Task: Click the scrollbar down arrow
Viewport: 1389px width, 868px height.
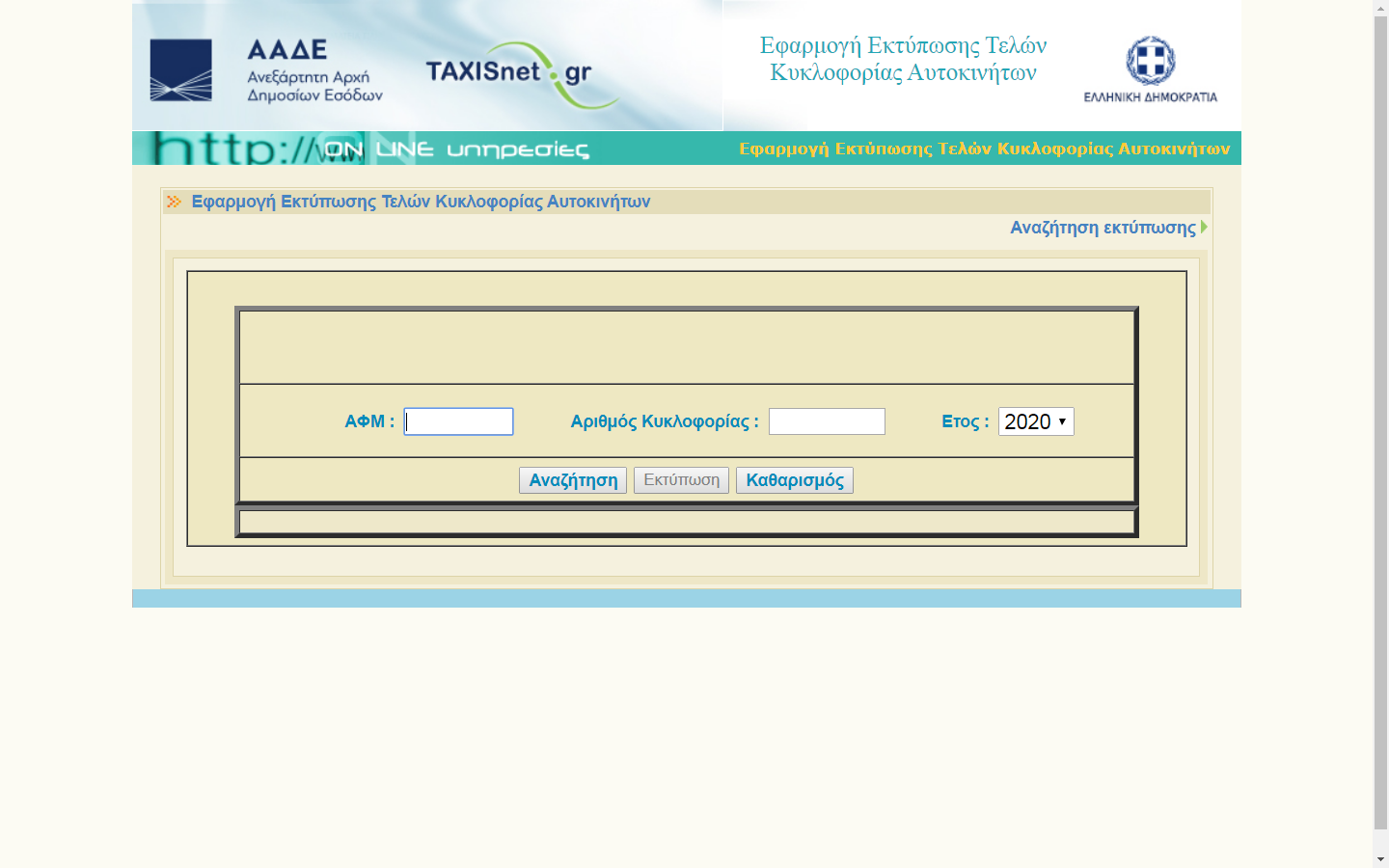Action: click(1380, 858)
